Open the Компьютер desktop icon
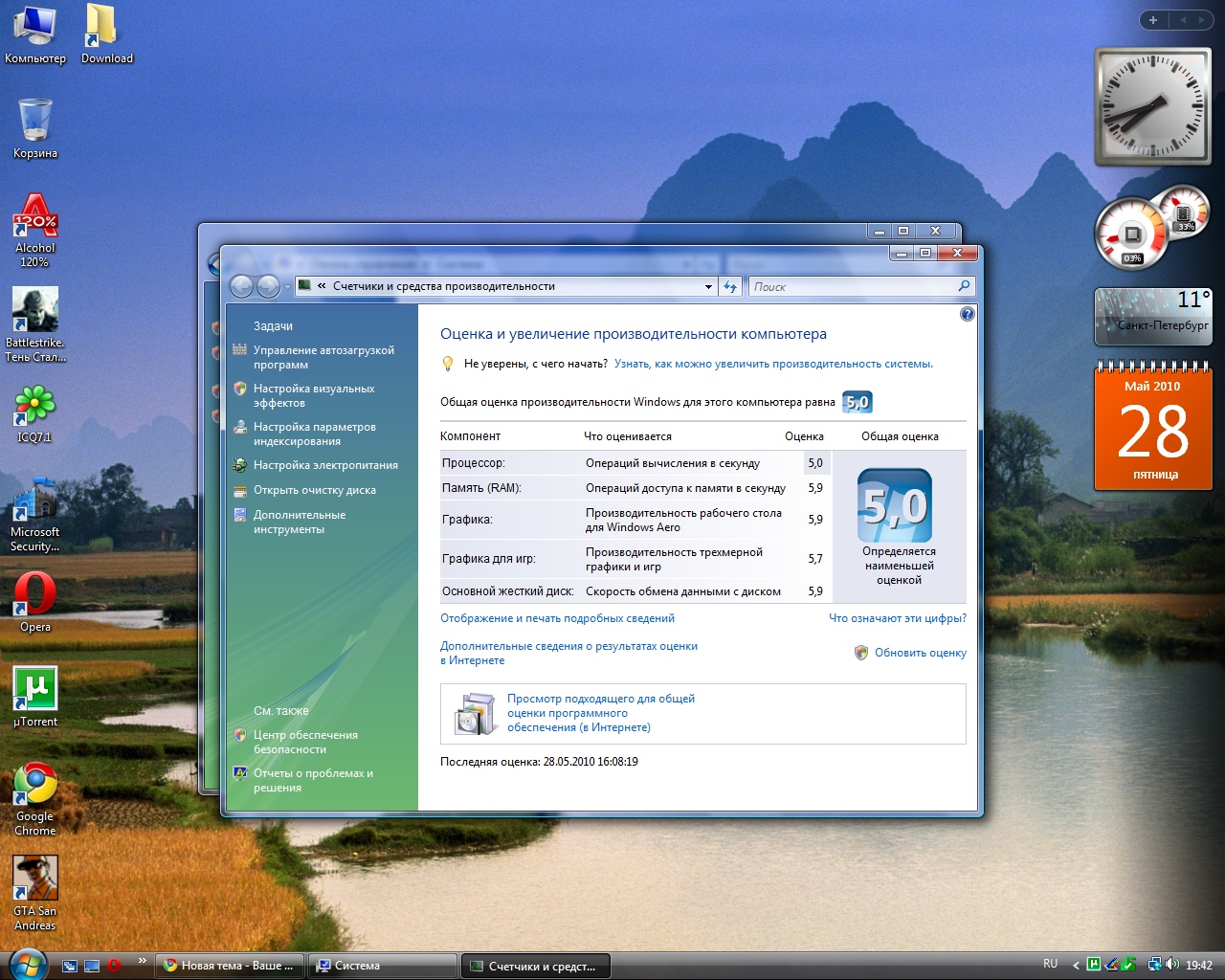The height and width of the screenshot is (980, 1225). 35,35
